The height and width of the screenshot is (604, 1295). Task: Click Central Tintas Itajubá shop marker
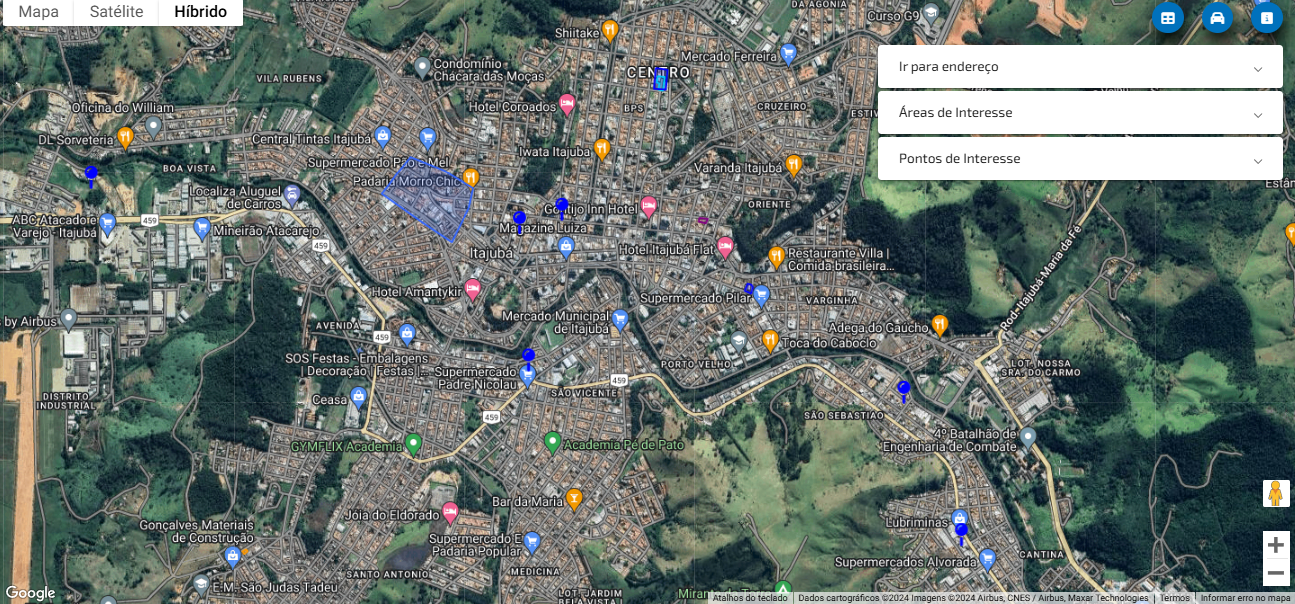[x=383, y=137]
